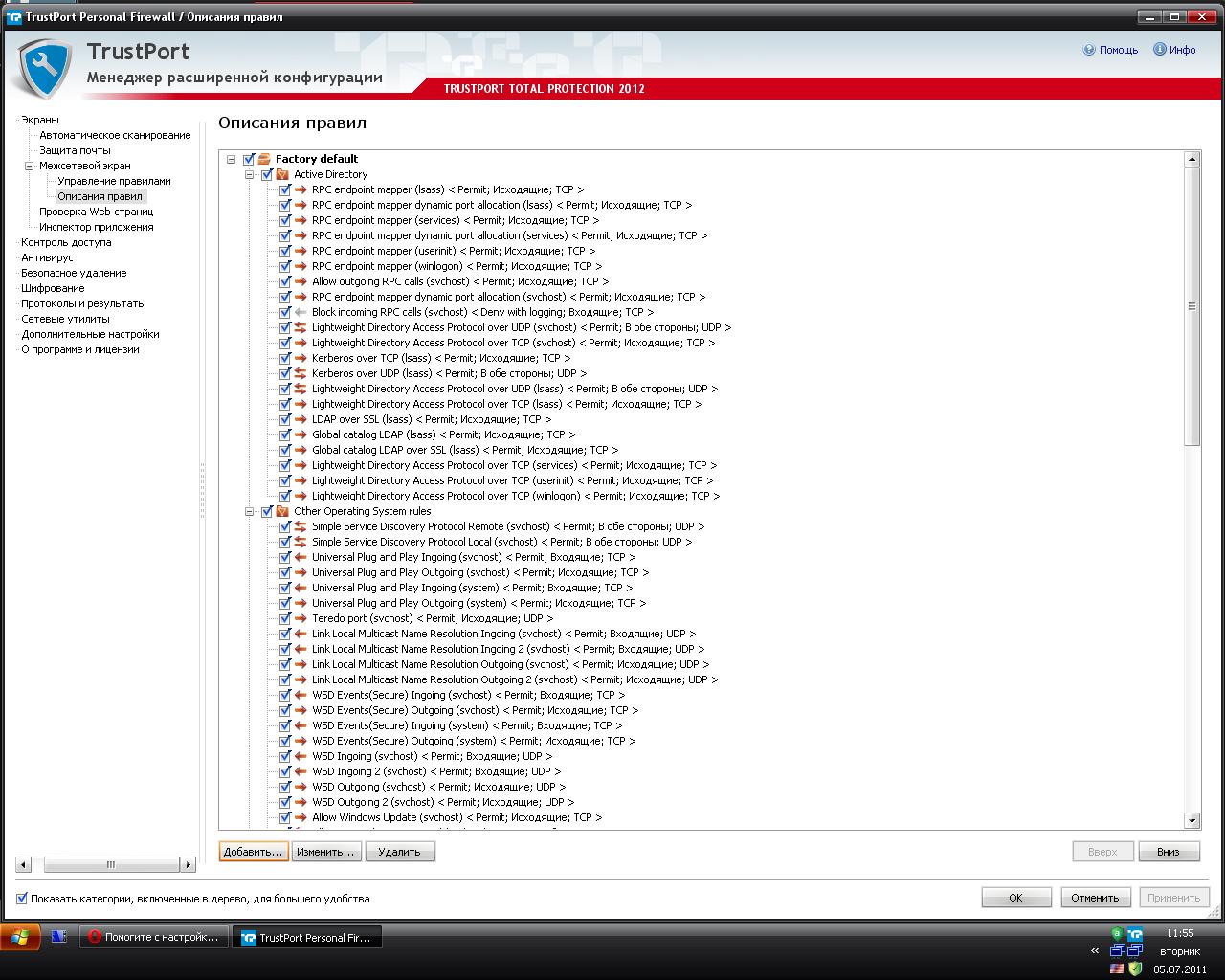Click the two-way icon of Simple Service Discovery Protocol Remote

301,526
